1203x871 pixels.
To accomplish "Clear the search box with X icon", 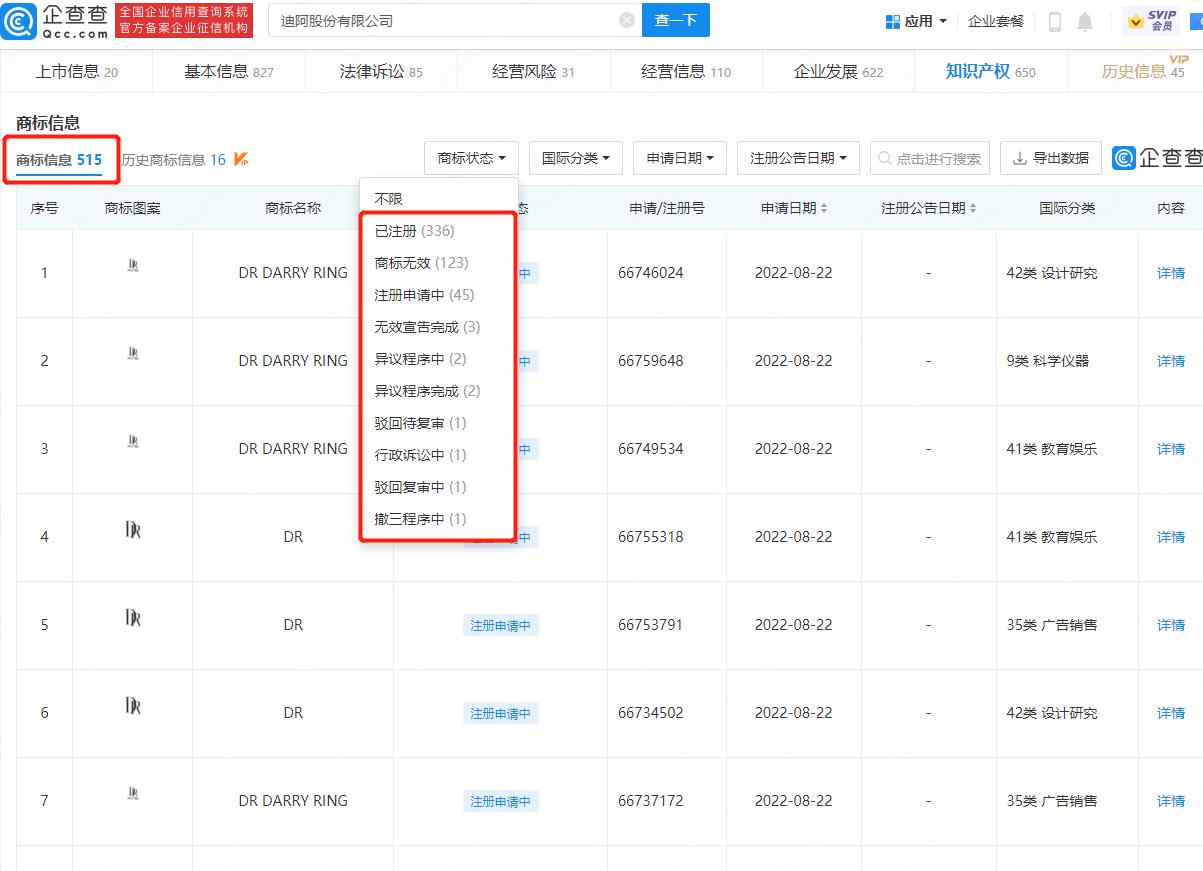I will [626, 20].
